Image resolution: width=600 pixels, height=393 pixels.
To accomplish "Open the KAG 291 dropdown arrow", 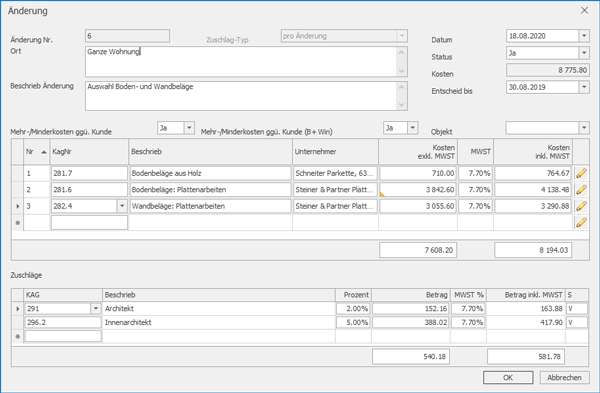I will pos(96,309).
